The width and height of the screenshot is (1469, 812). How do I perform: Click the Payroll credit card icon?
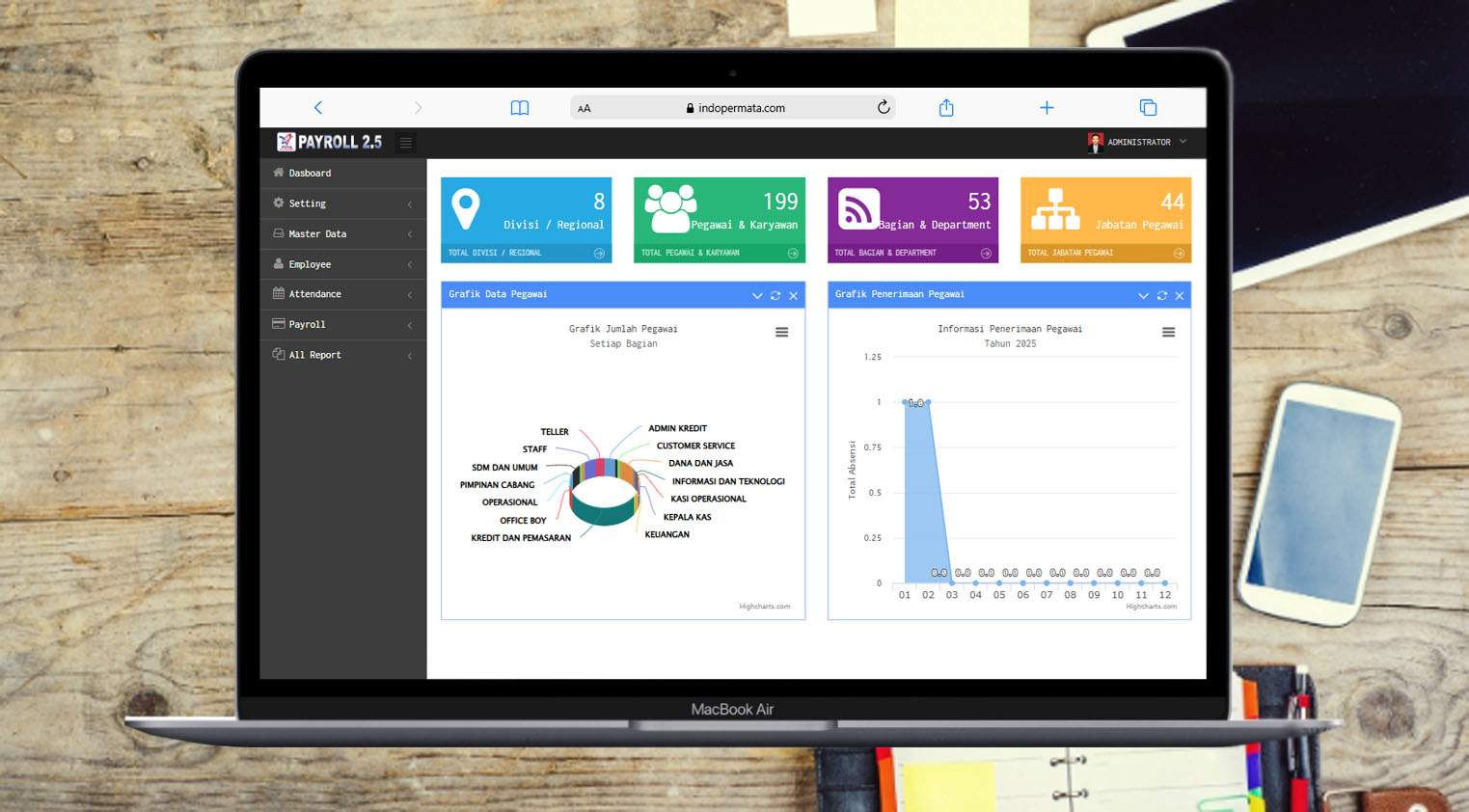(279, 324)
